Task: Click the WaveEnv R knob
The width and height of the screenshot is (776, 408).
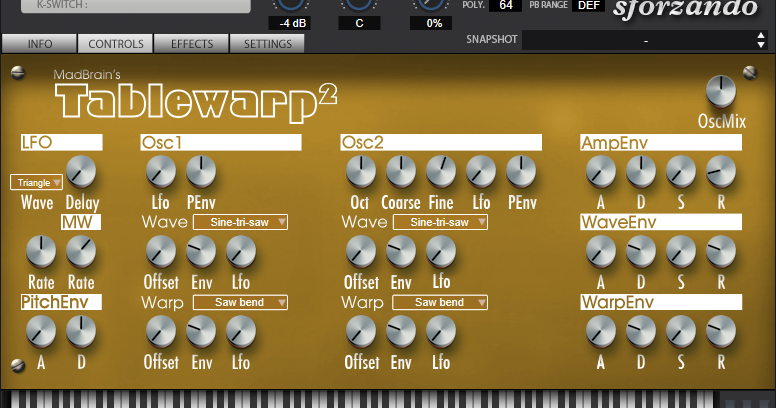Action: coord(721,251)
